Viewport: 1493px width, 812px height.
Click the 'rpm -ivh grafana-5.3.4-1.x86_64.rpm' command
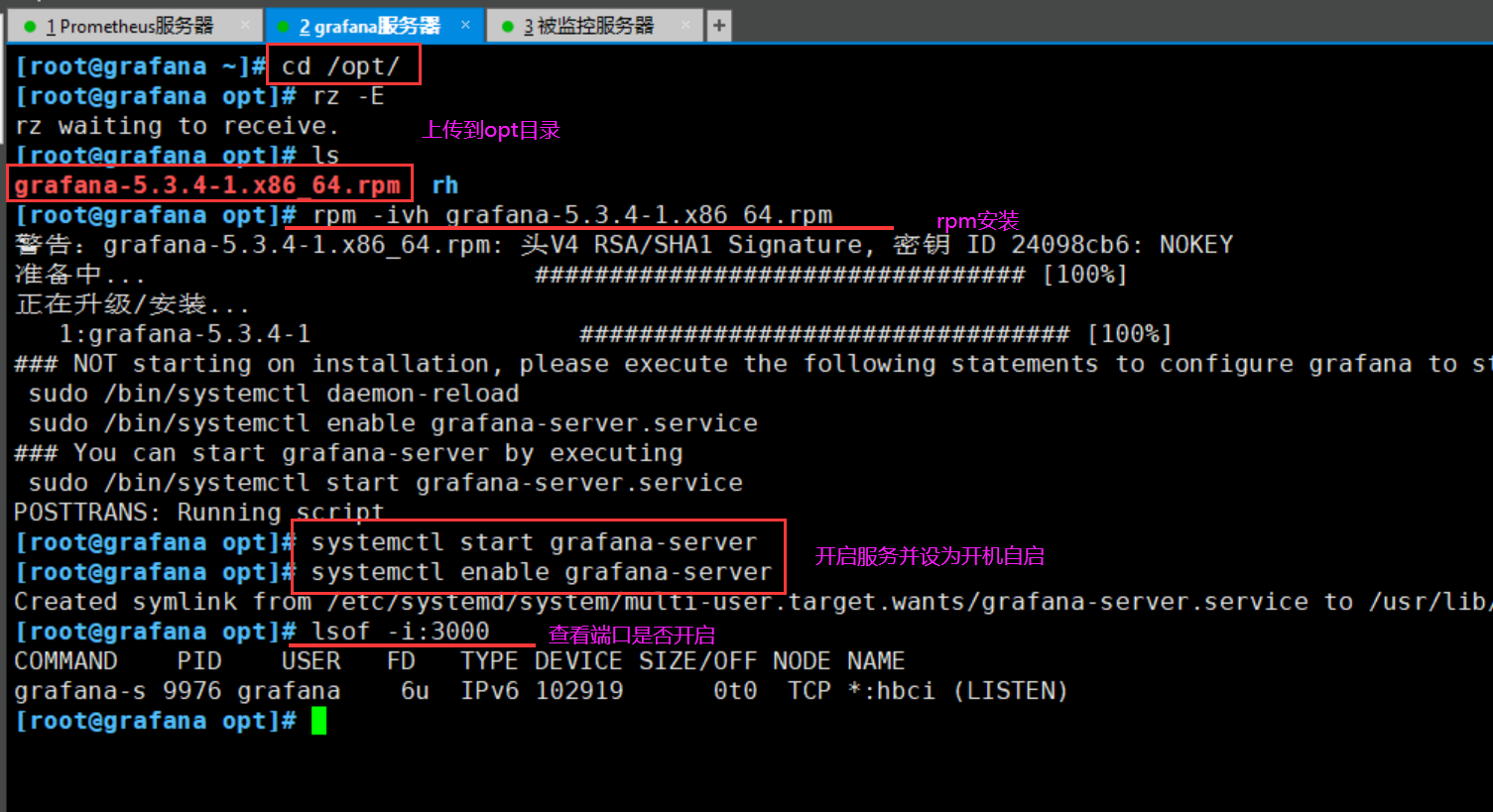click(x=572, y=215)
